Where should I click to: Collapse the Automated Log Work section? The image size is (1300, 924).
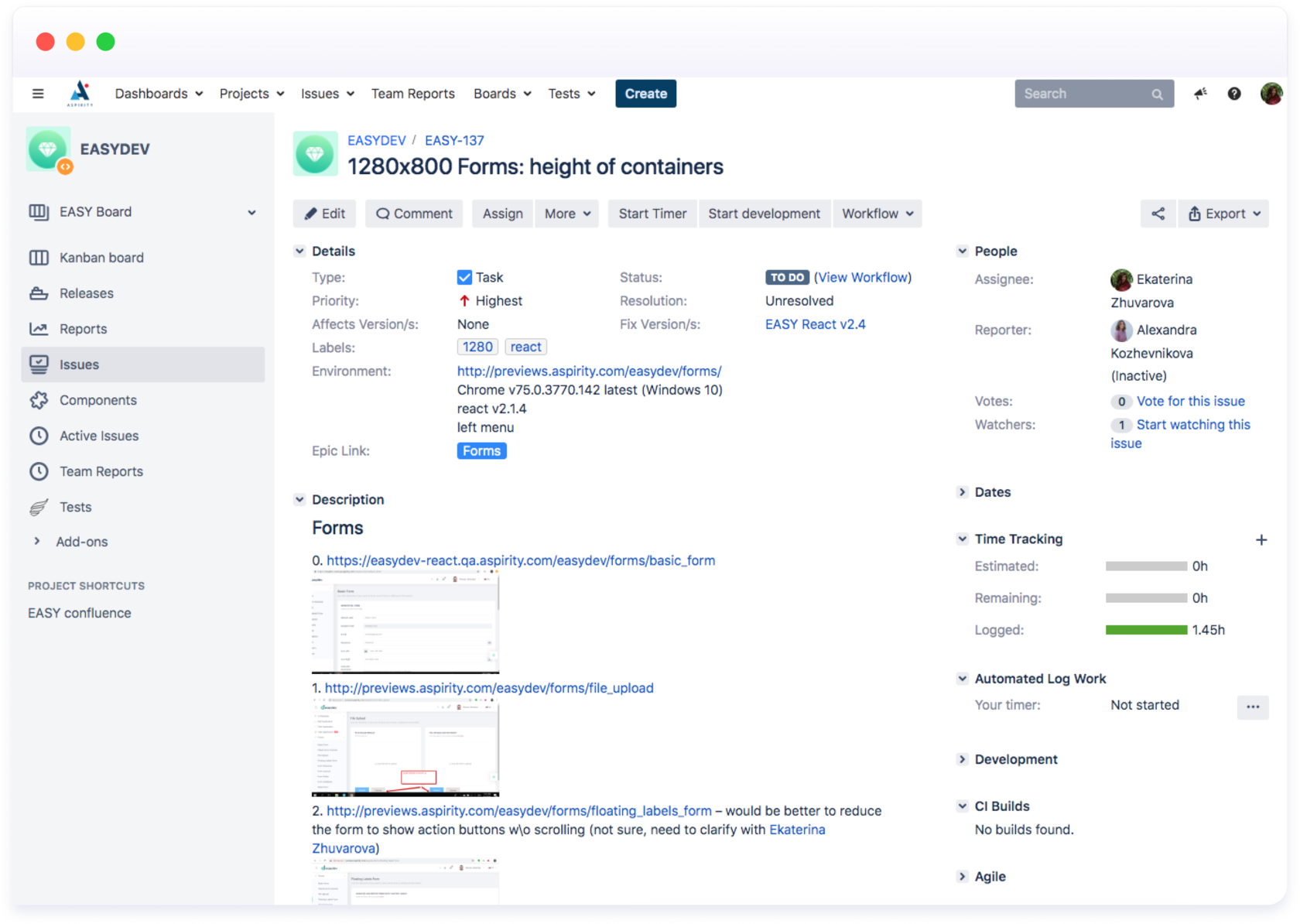pos(962,678)
